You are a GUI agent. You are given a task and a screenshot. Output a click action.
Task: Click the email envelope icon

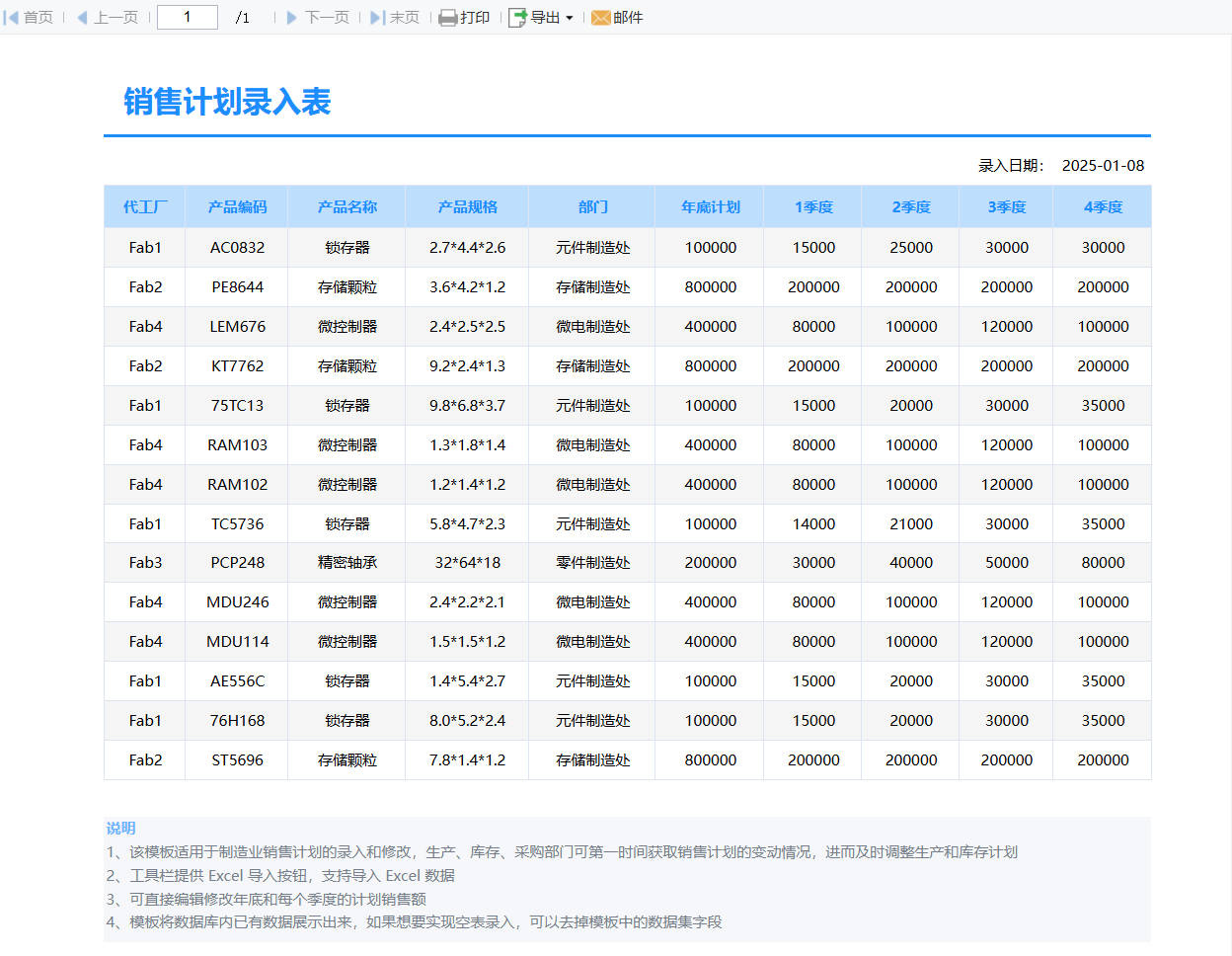pos(600,18)
